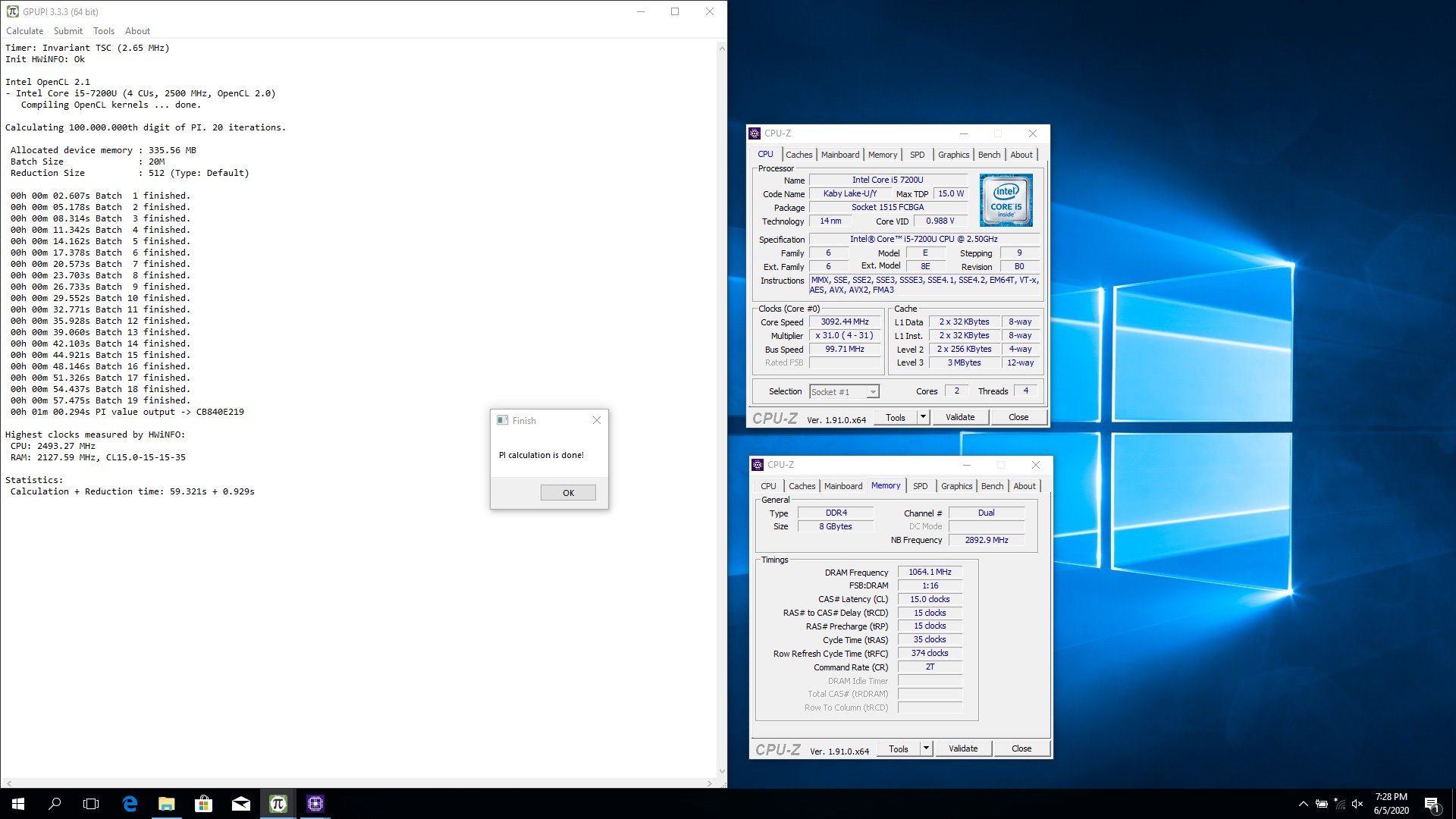Open taskbar search magnifier
Viewport: 1456px width, 819px height.
pos(55,804)
